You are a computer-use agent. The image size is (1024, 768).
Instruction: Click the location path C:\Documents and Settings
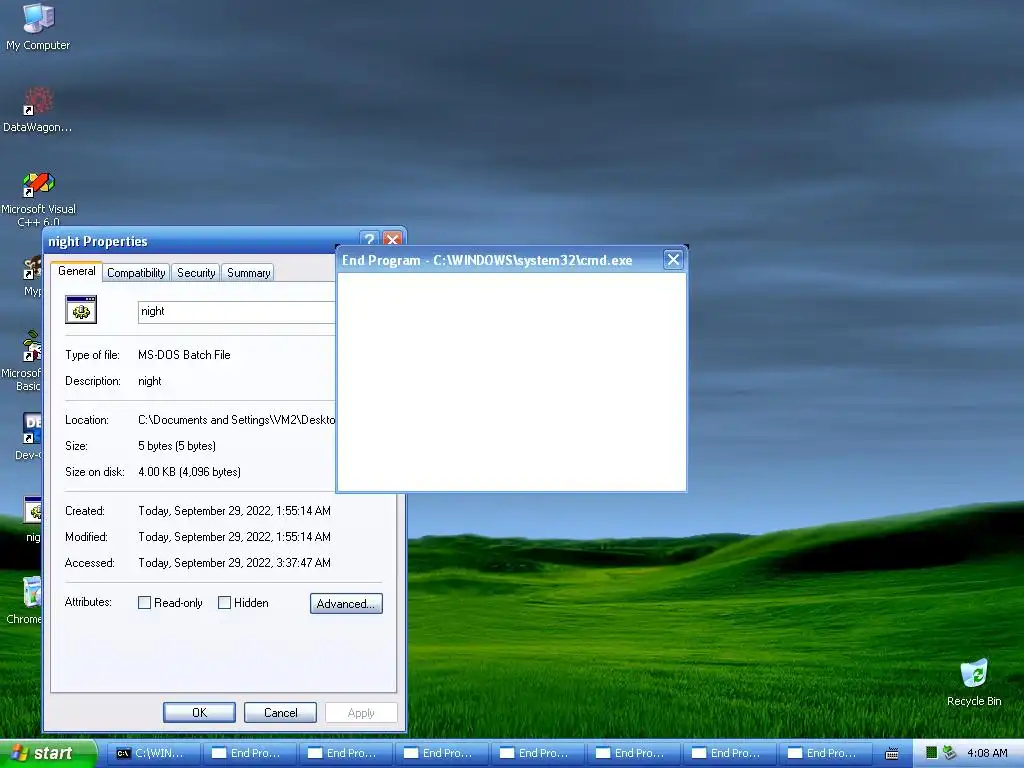[236, 420]
